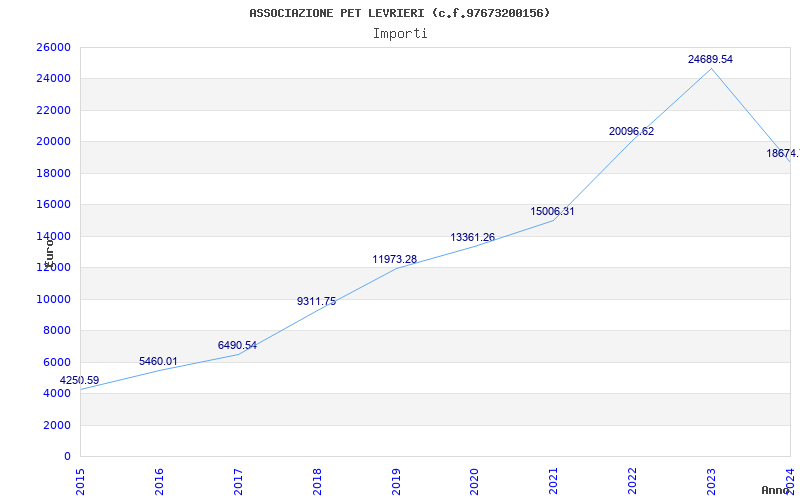Screen dimensions: 800x500
Task: Click the 2022 x-axis label
Action: tap(633, 482)
